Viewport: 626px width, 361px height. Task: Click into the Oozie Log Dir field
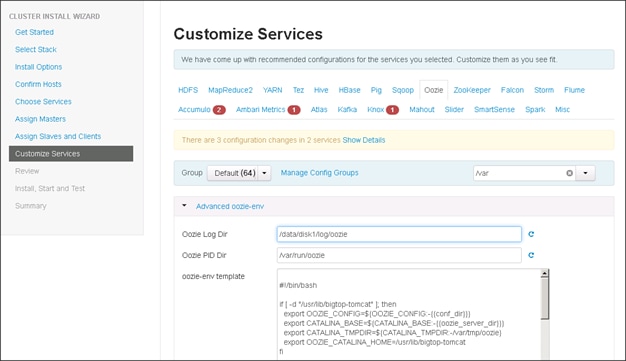point(399,234)
